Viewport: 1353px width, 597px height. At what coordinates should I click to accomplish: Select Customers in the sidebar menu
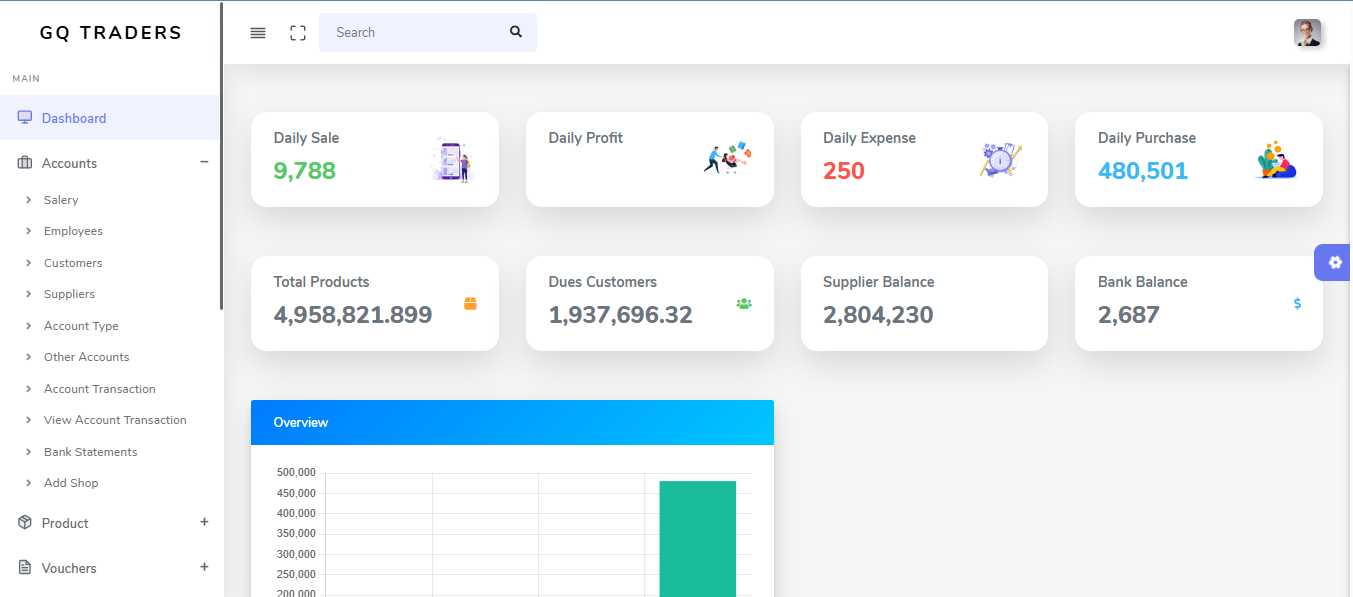72,262
